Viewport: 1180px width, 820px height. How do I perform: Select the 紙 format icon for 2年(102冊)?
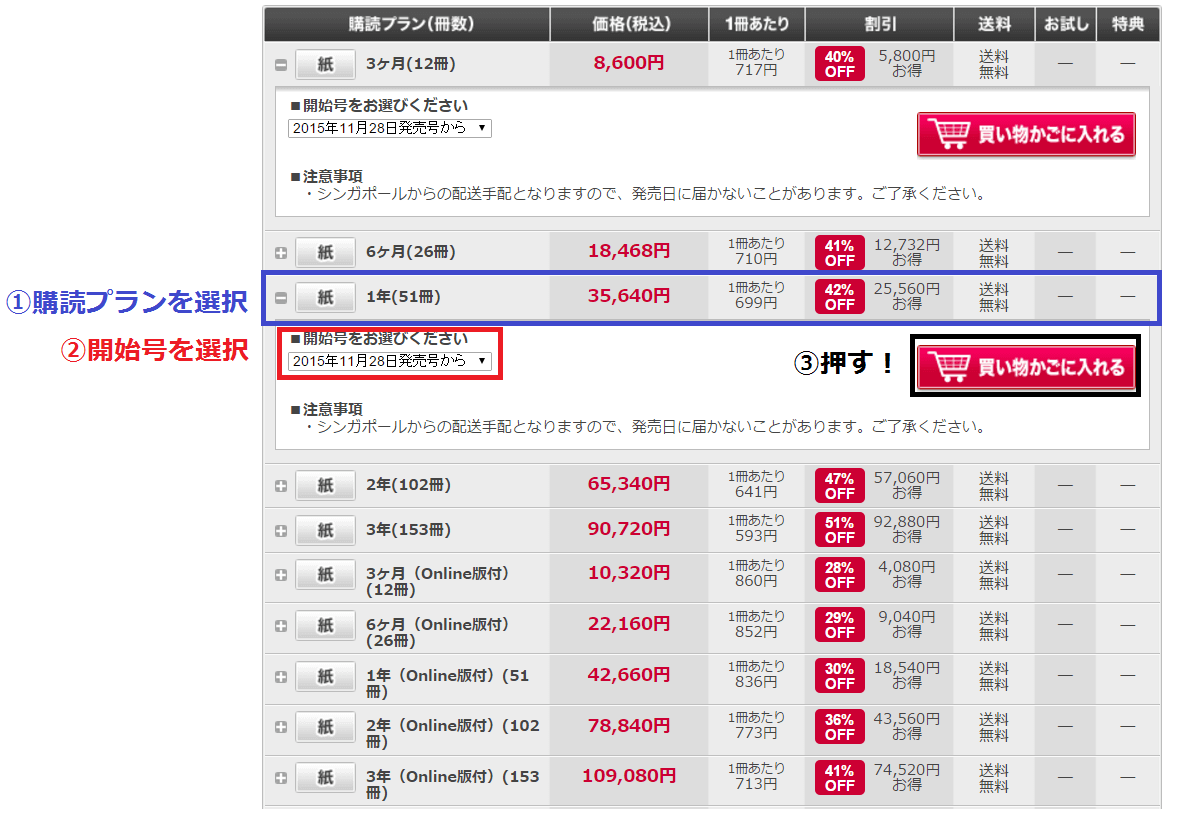325,484
